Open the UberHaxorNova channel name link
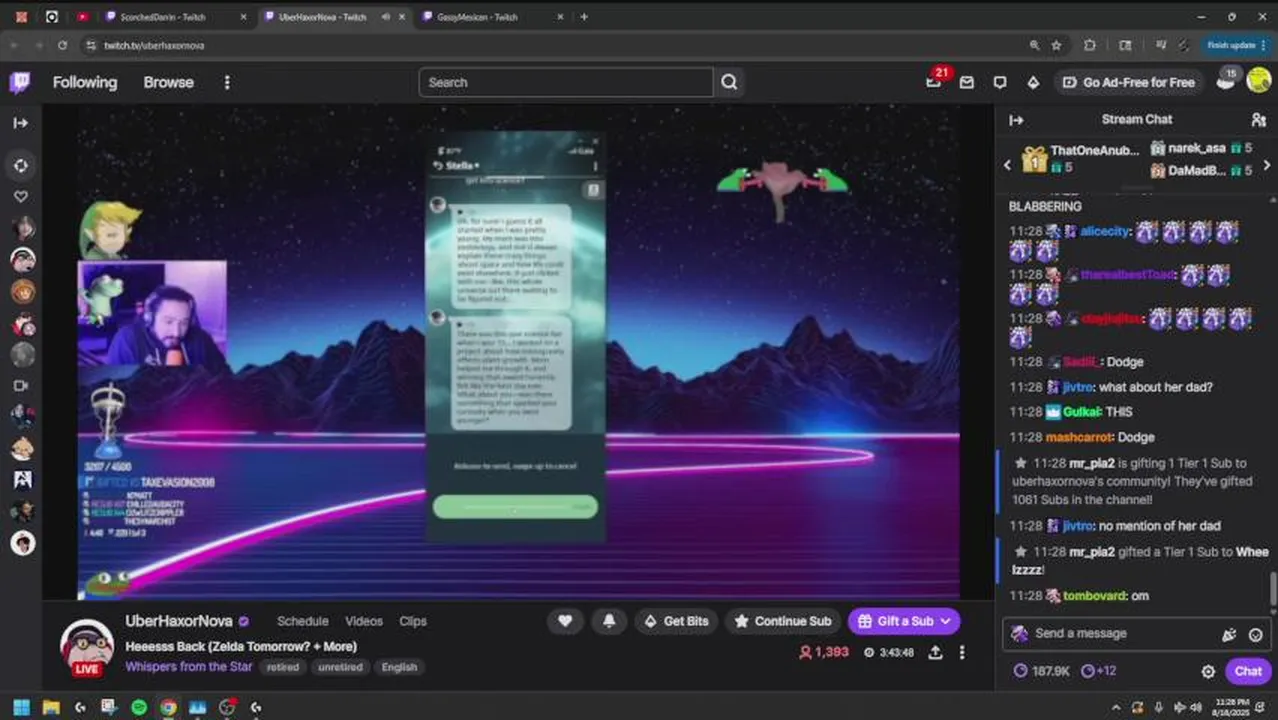1278x720 pixels. [179, 621]
